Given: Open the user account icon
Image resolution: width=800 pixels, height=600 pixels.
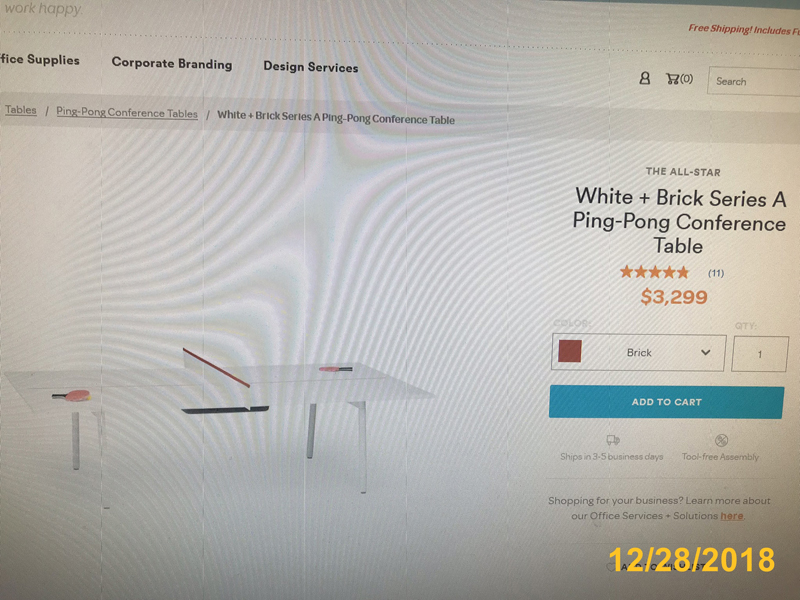Looking at the screenshot, I should point(644,78).
